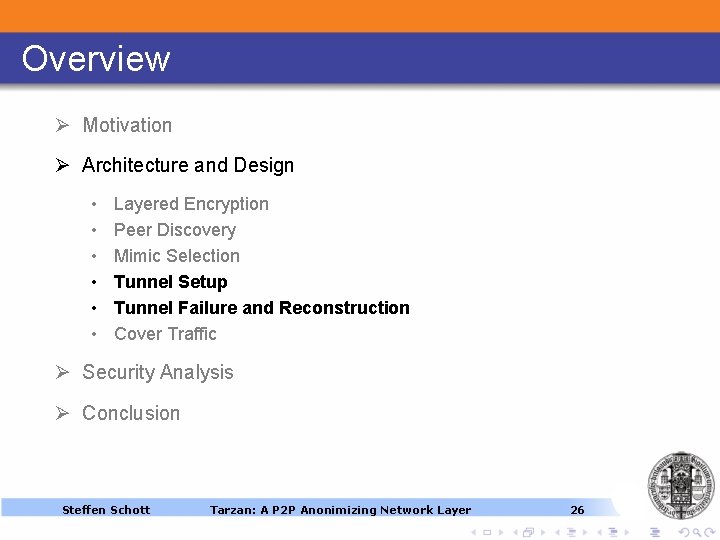Click Tunnel Failure and Reconstruction item
This screenshot has width=720, height=540.
(x=262, y=308)
